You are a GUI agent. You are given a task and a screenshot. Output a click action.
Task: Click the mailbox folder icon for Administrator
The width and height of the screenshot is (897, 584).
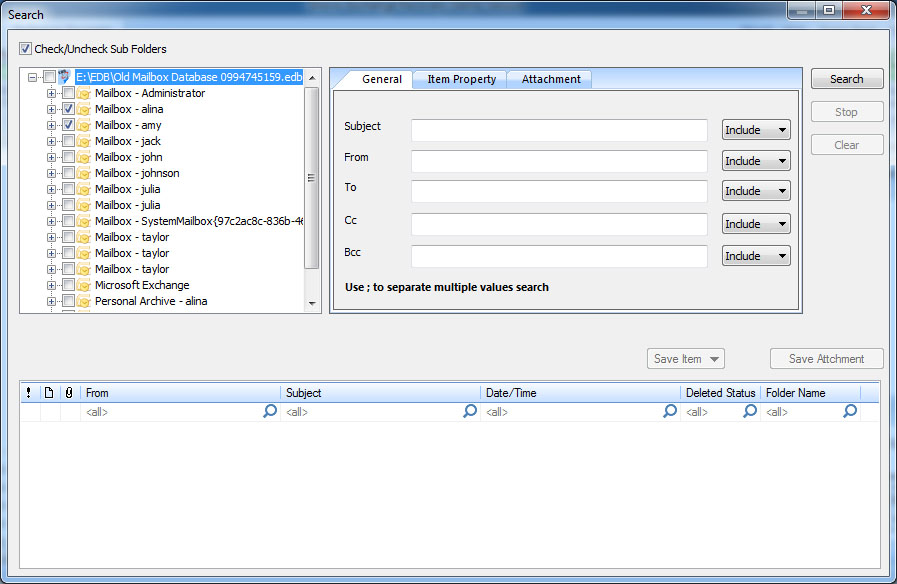pyautogui.click(x=84, y=93)
